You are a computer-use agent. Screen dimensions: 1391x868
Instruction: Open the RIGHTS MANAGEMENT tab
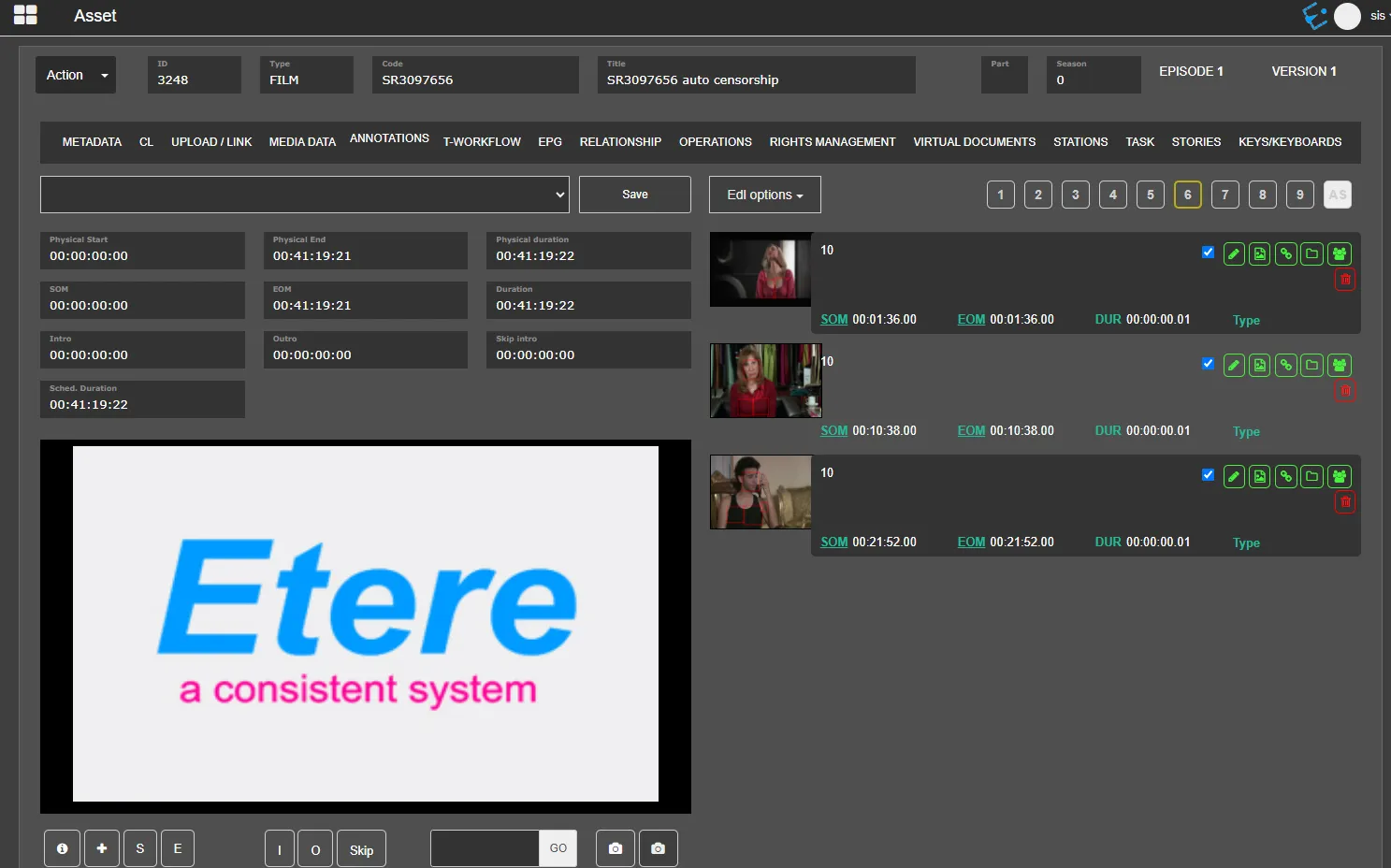click(832, 142)
